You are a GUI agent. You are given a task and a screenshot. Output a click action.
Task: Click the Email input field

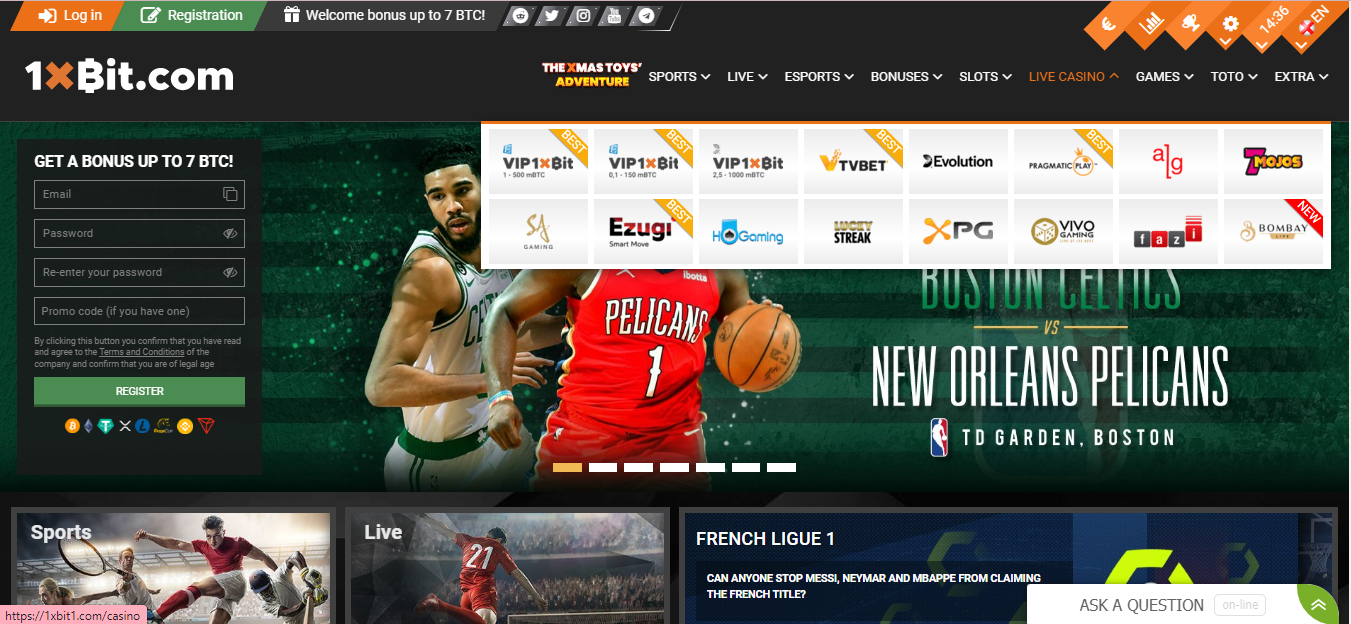coord(130,195)
